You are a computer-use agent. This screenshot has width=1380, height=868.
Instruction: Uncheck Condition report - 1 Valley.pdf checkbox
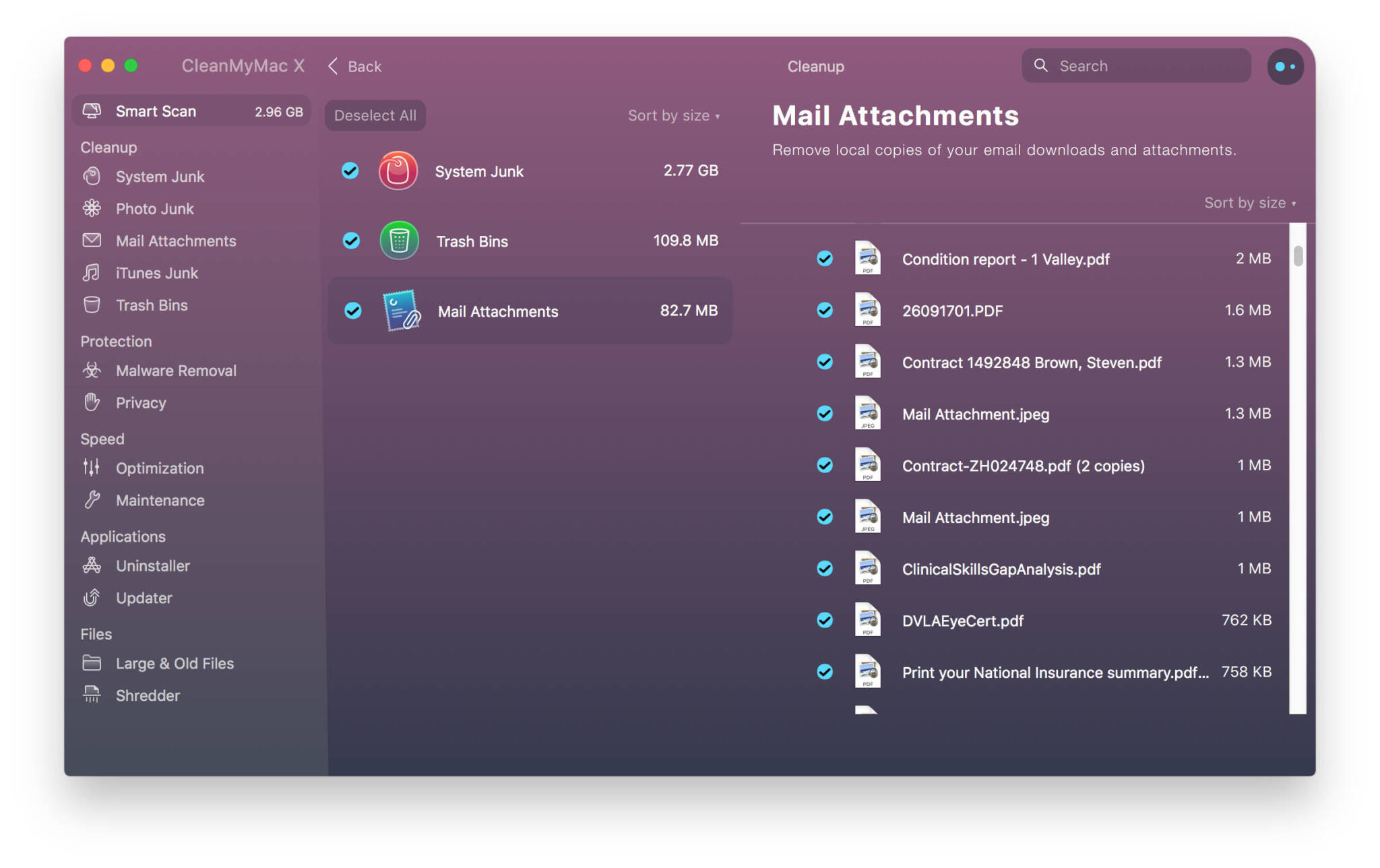click(x=825, y=258)
